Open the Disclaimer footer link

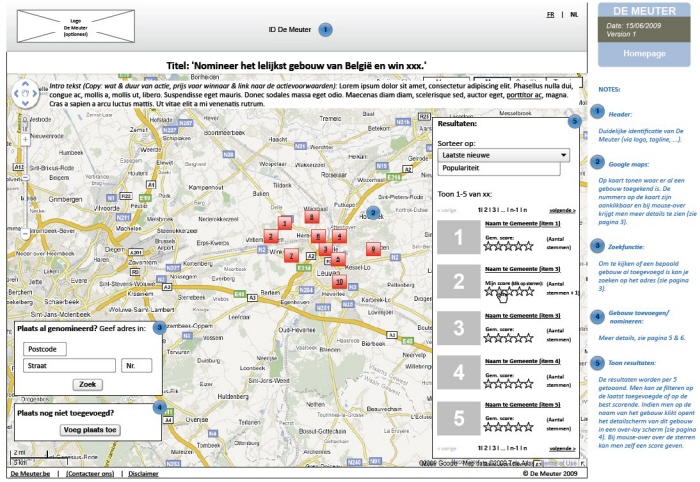click(143, 474)
